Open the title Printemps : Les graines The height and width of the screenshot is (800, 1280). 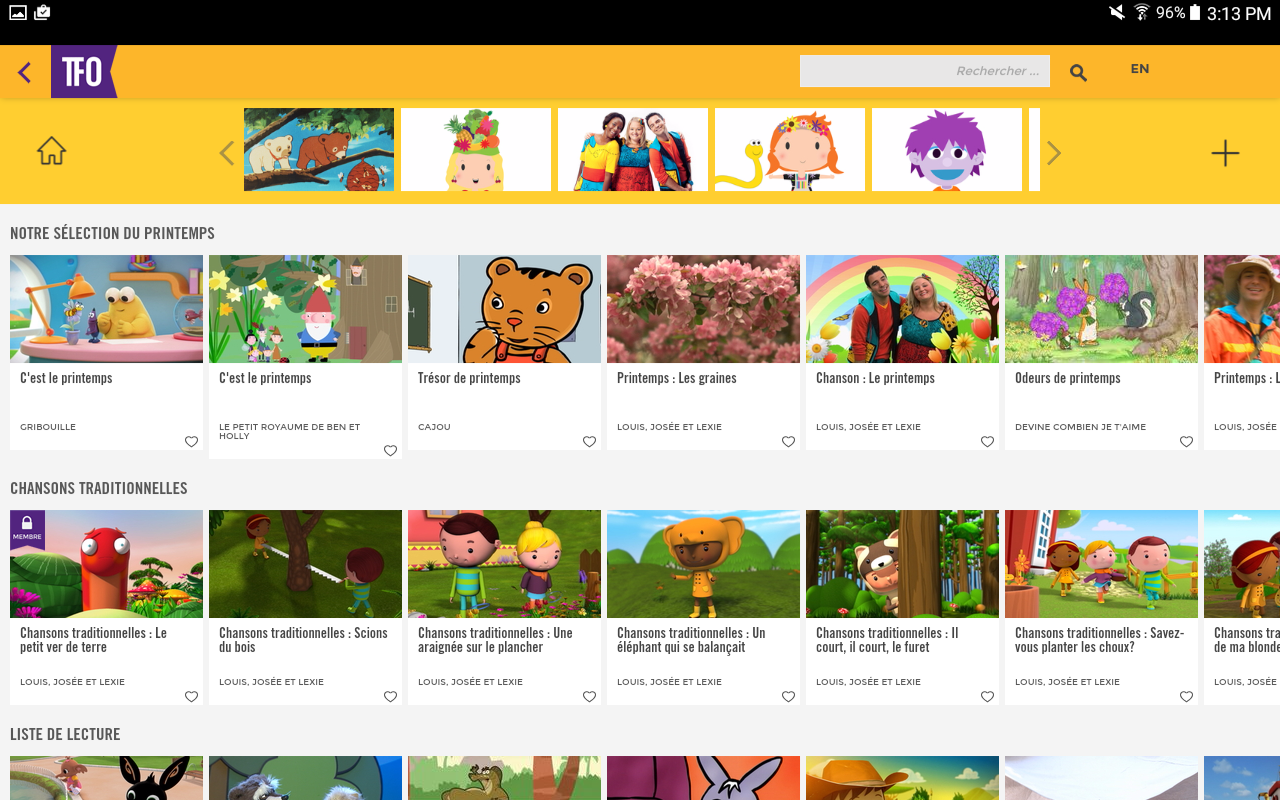point(677,378)
